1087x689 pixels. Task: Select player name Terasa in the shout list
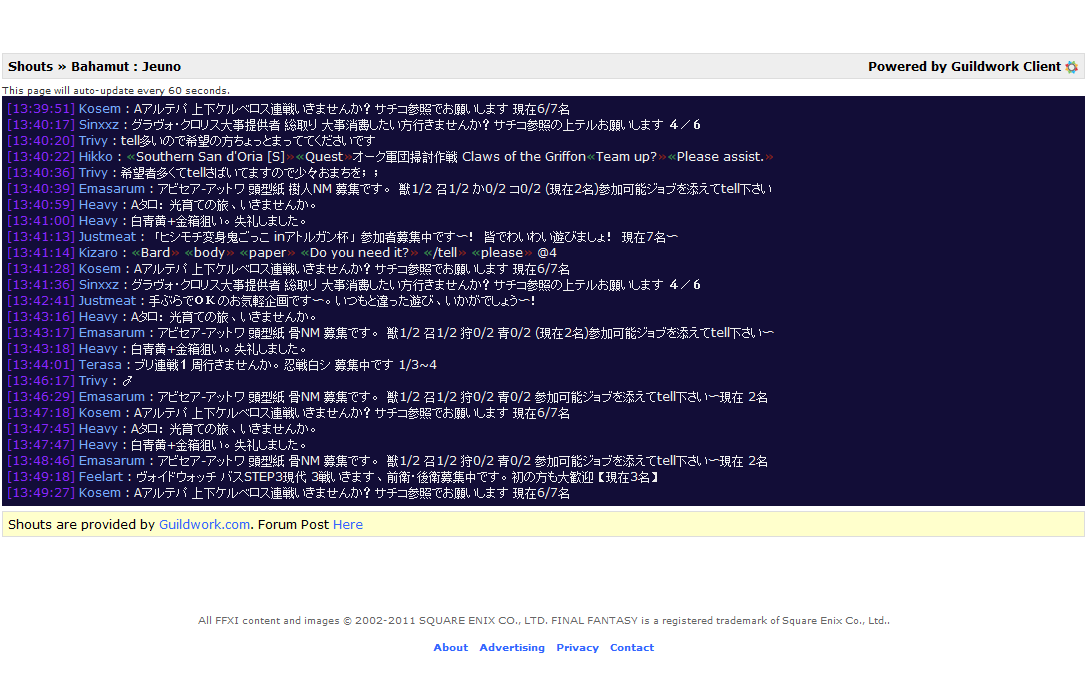click(100, 365)
